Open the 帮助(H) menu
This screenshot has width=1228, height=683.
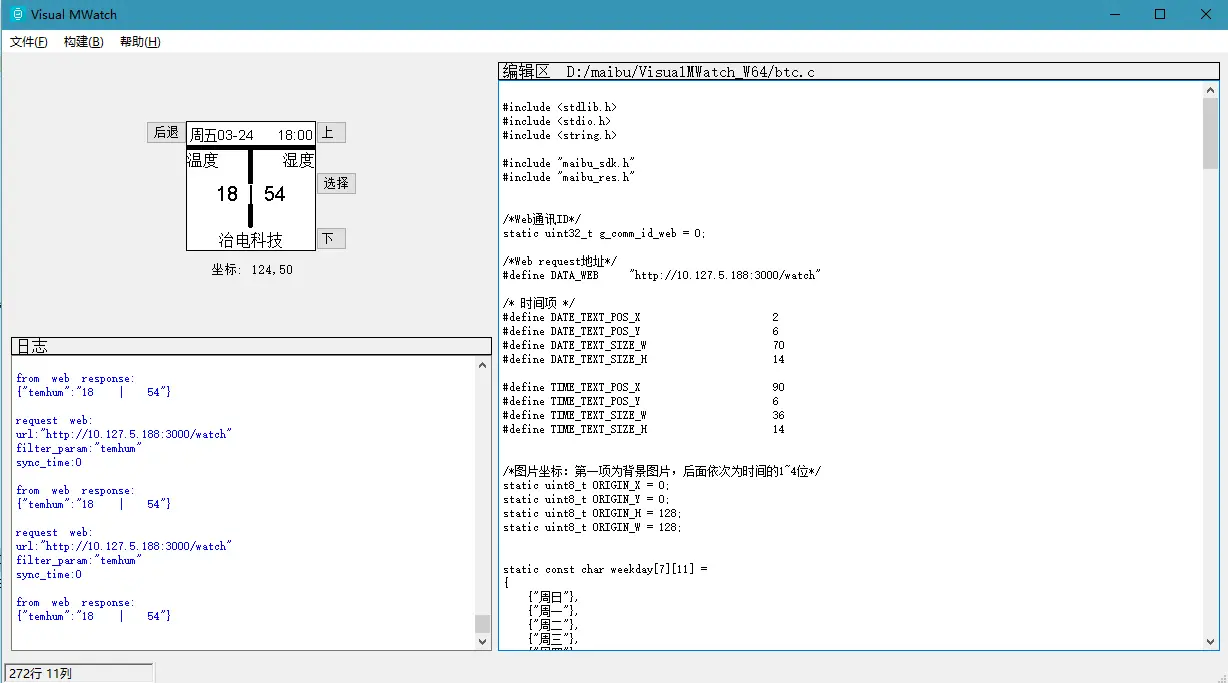(x=140, y=42)
